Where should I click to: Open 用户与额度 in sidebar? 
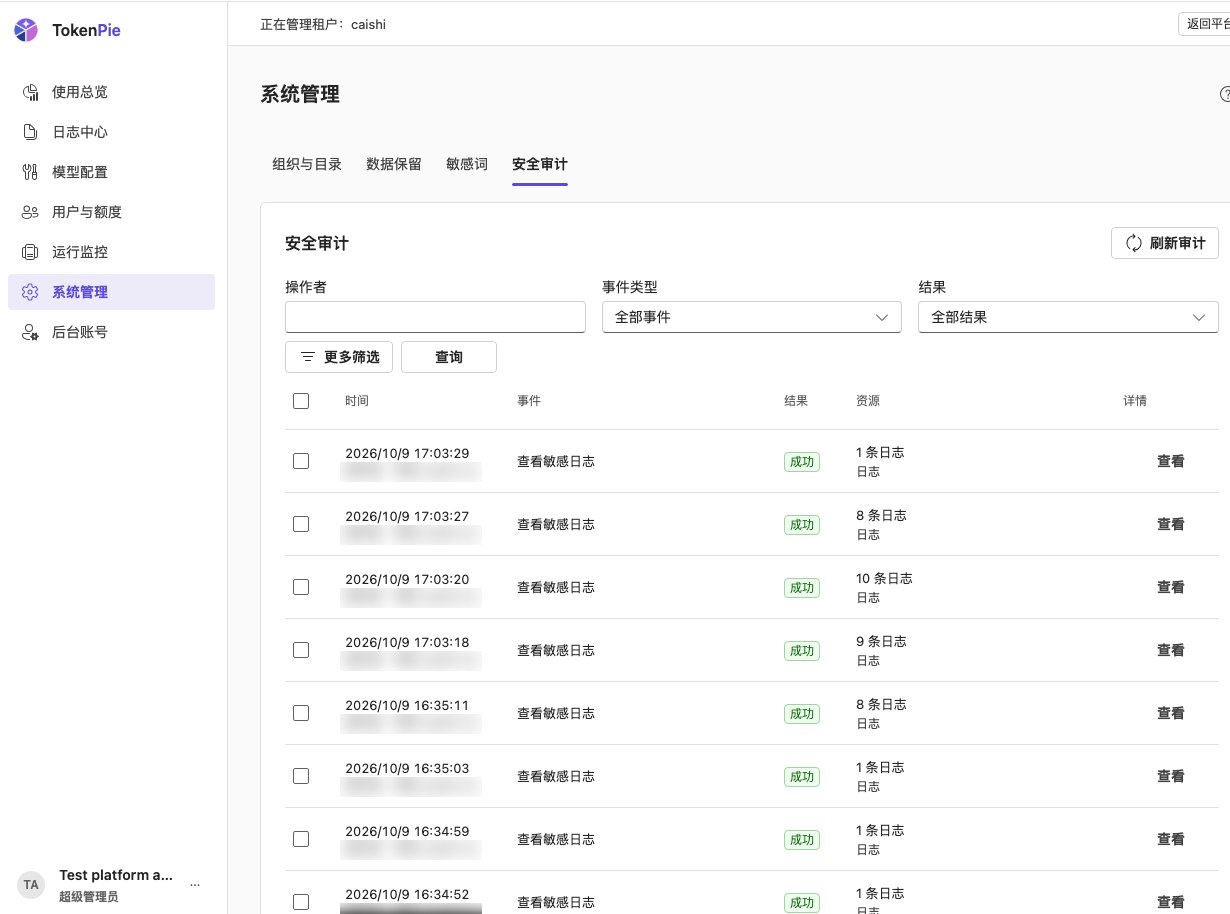click(x=111, y=212)
